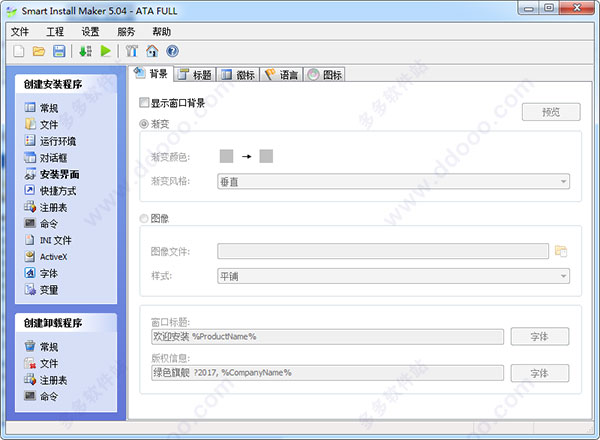Click the 创建安装程序 panel header
Viewport: 600px width, 440px height.
pos(66,84)
